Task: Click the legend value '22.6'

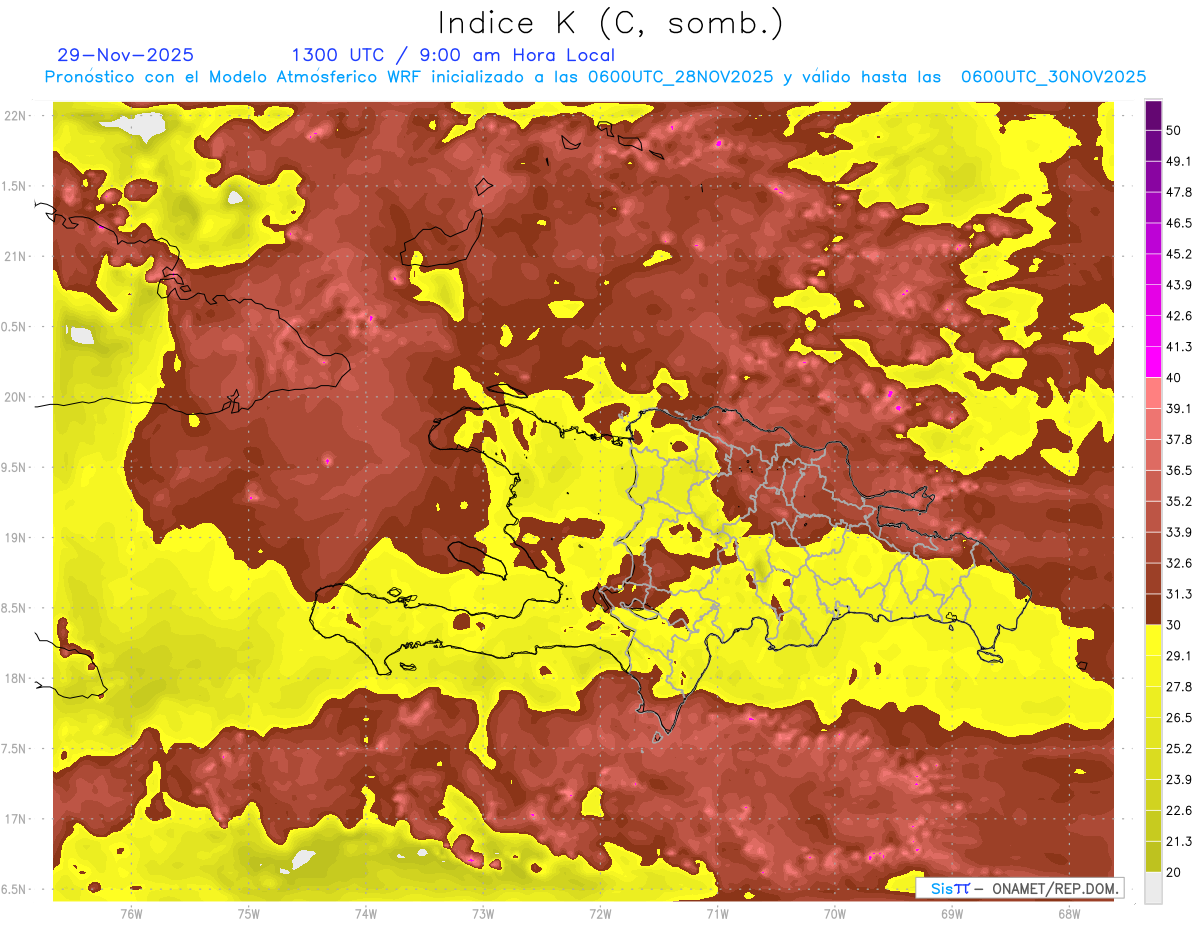Action: click(1179, 811)
